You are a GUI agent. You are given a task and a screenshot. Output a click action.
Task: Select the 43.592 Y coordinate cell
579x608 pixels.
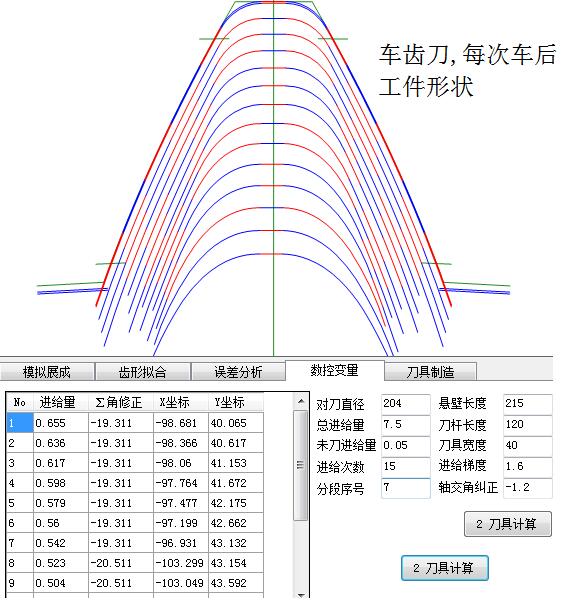point(236,583)
